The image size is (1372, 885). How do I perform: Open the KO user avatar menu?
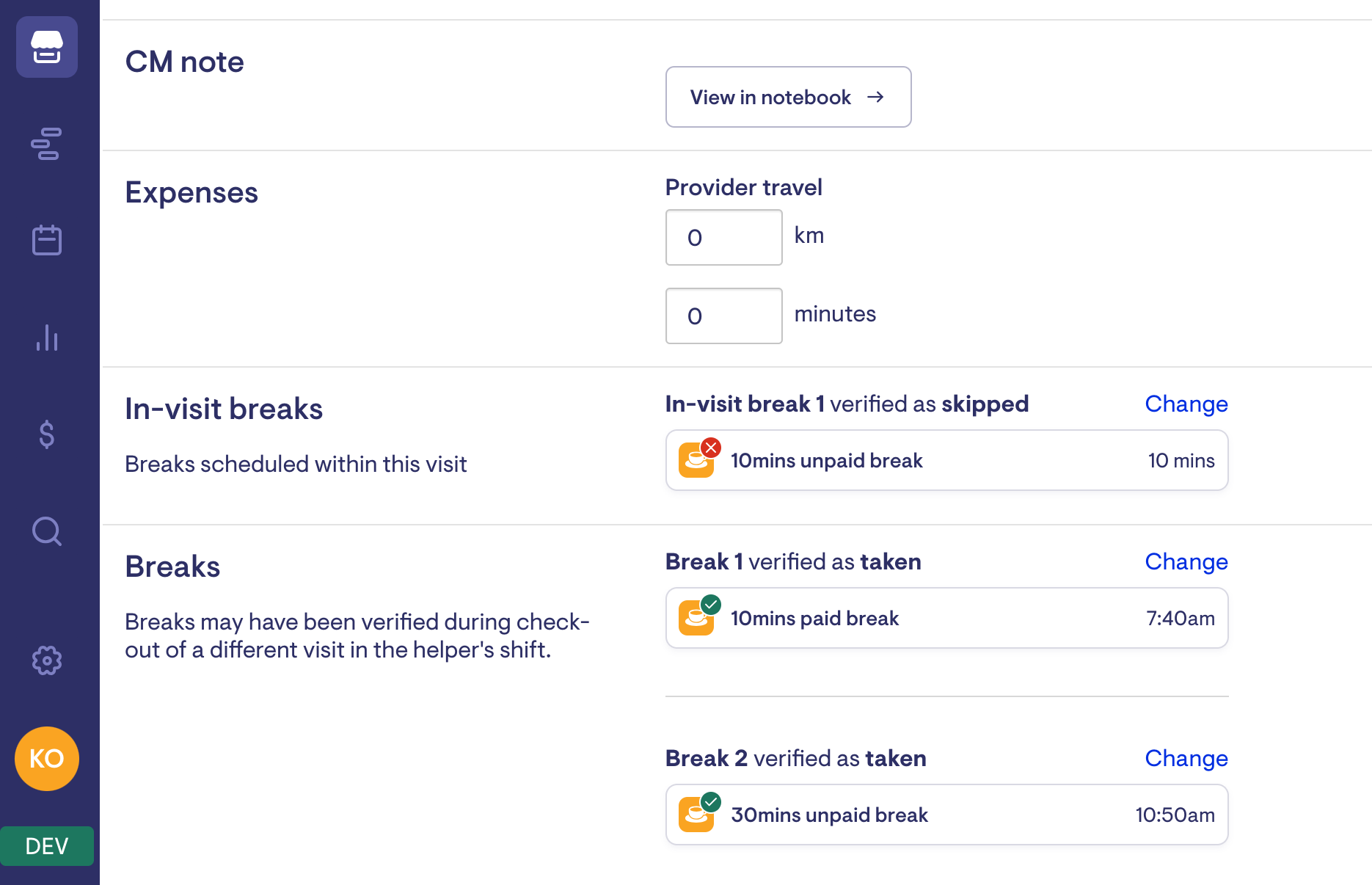coord(47,759)
